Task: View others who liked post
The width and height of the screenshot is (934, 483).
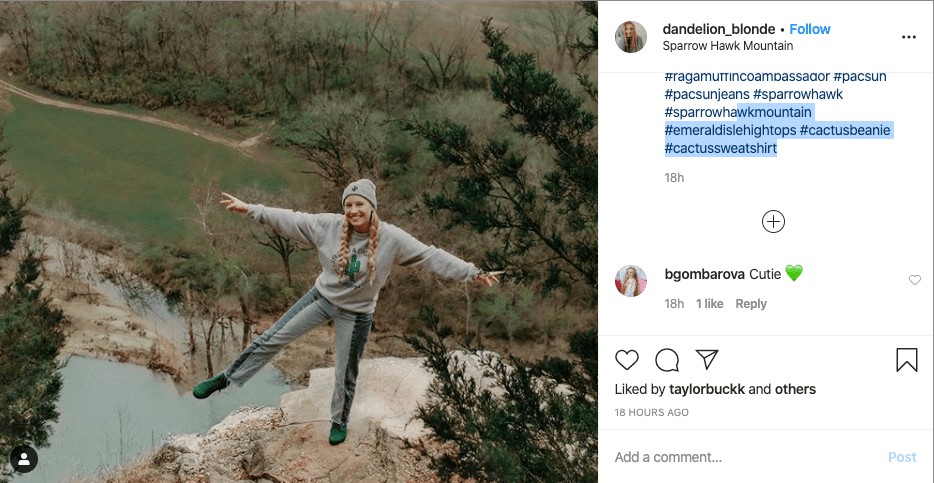Action: [795, 389]
